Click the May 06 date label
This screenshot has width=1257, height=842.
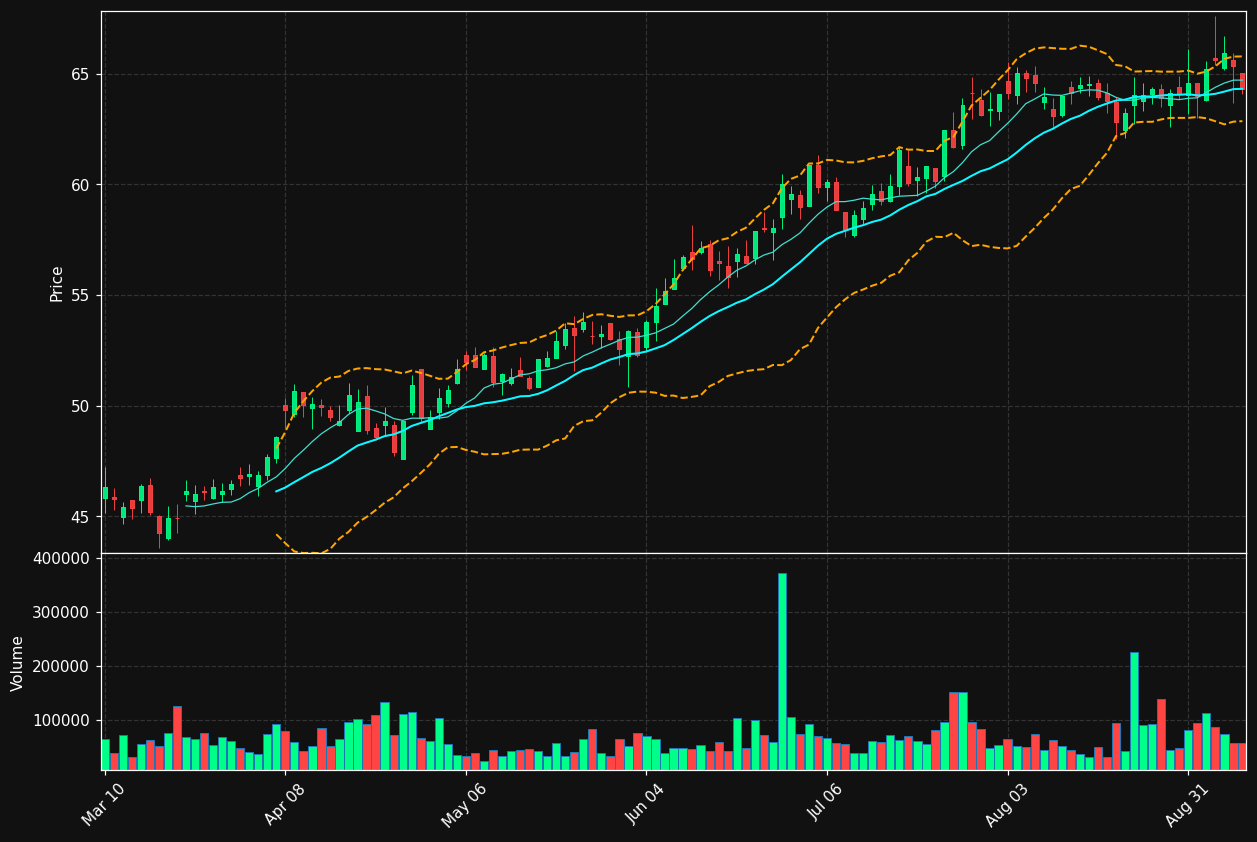465,805
